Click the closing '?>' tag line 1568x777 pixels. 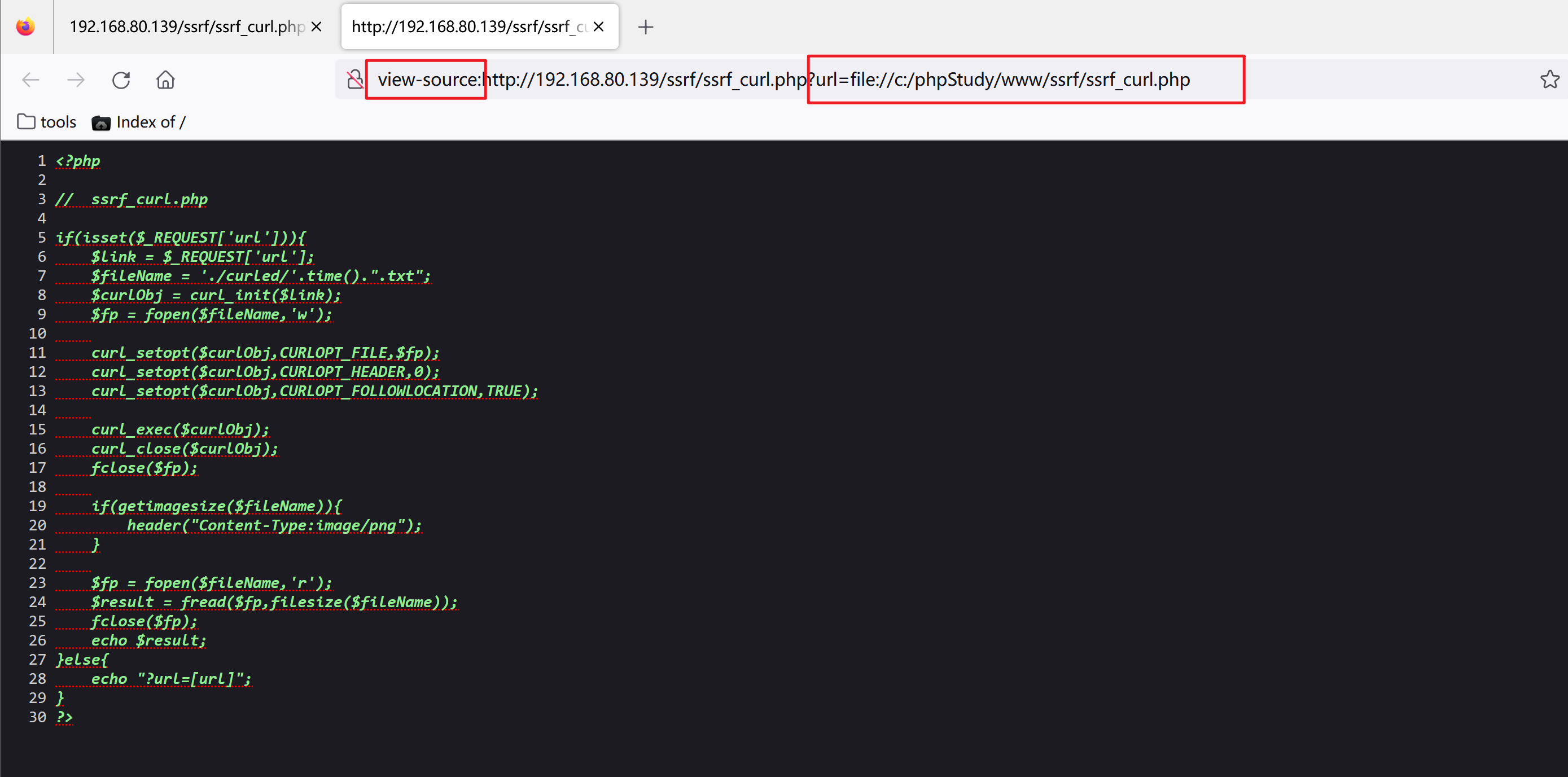64,717
